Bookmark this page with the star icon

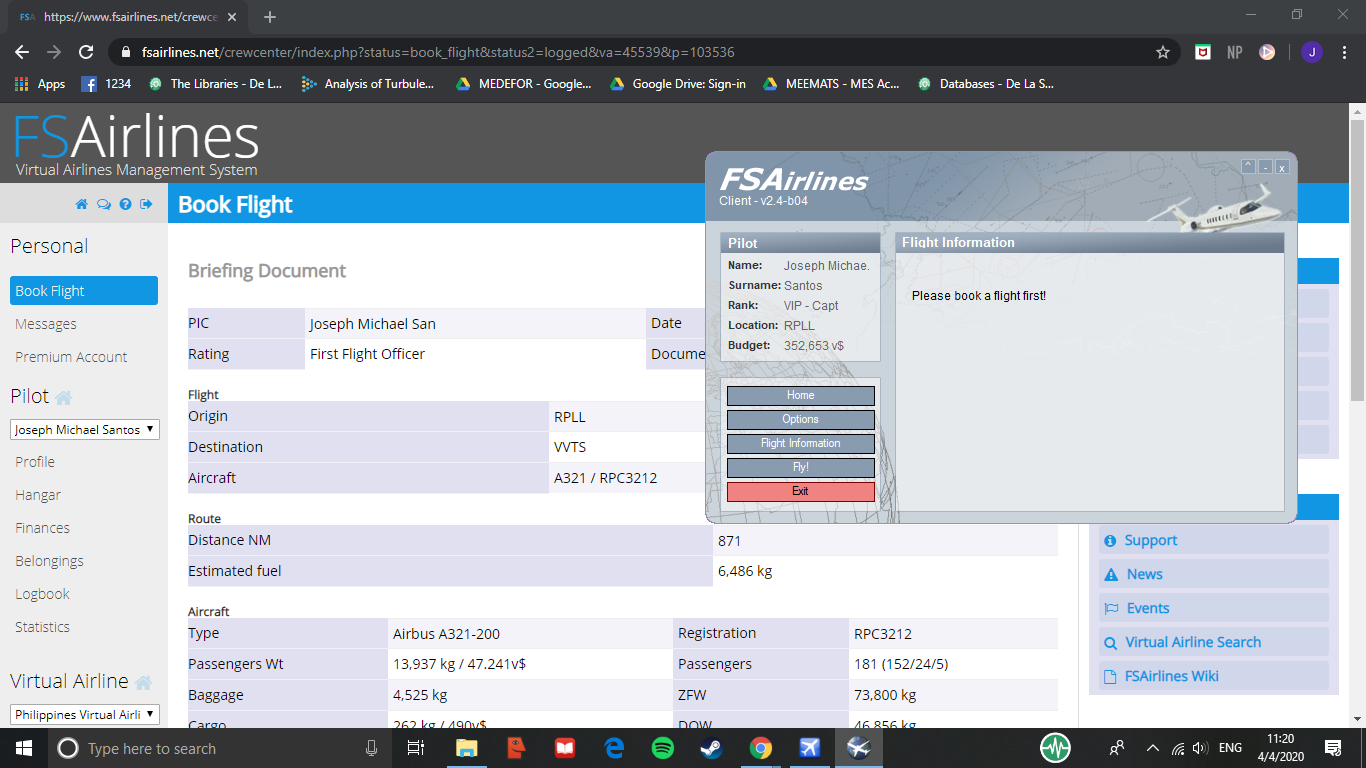(1163, 52)
